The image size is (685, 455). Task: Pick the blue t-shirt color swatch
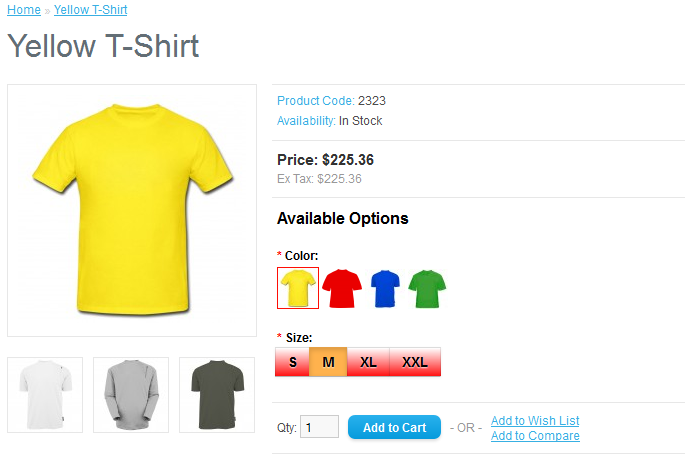(x=385, y=288)
